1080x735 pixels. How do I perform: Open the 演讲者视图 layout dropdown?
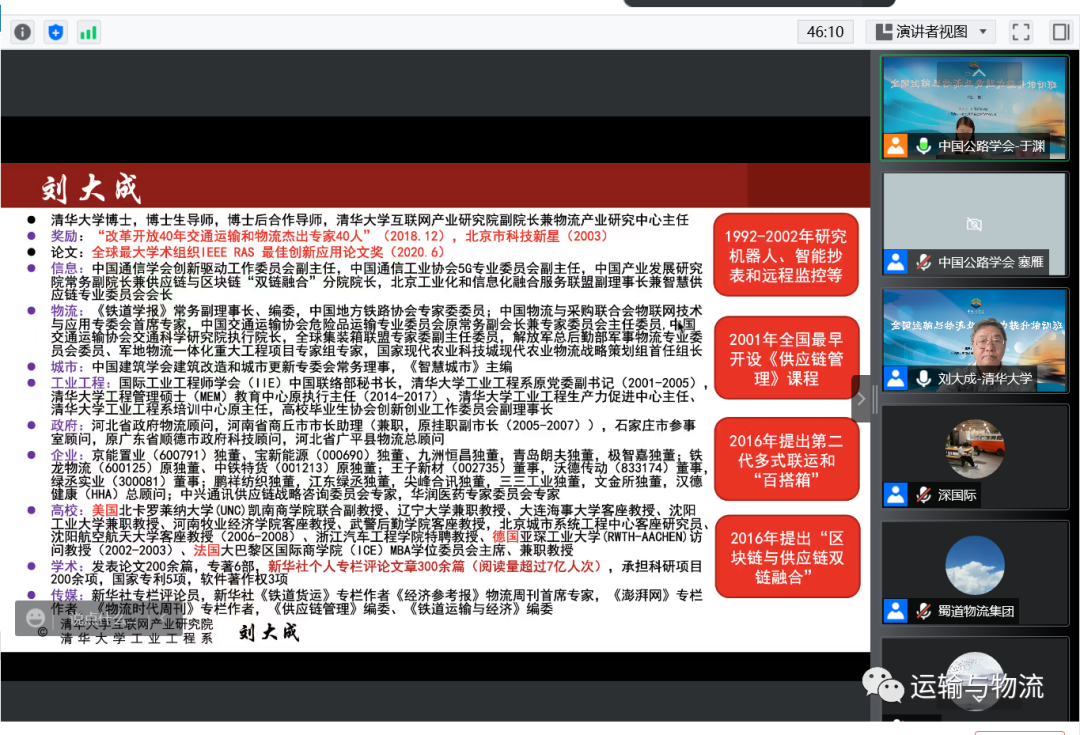point(931,32)
